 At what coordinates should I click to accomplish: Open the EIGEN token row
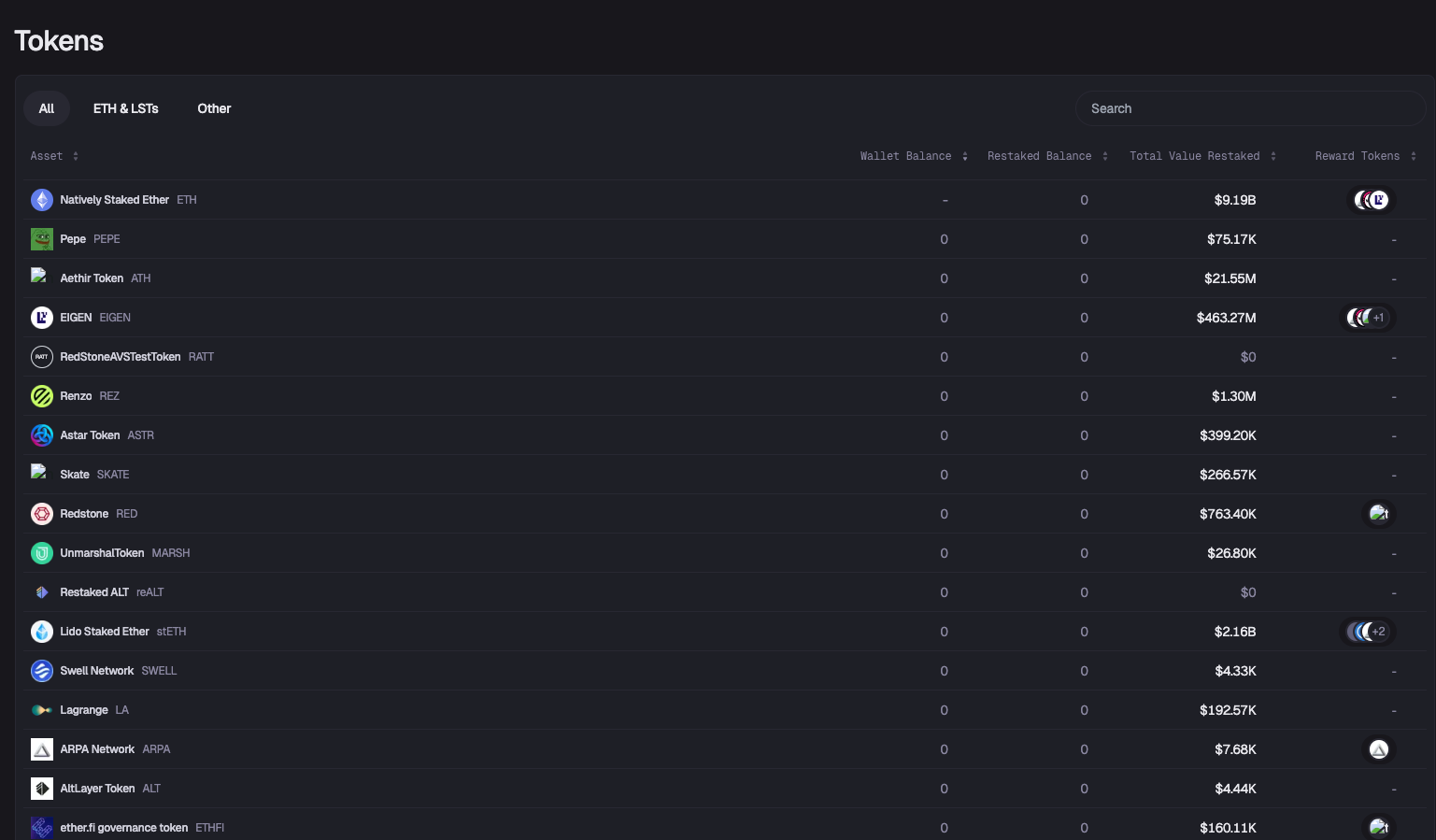pos(725,318)
